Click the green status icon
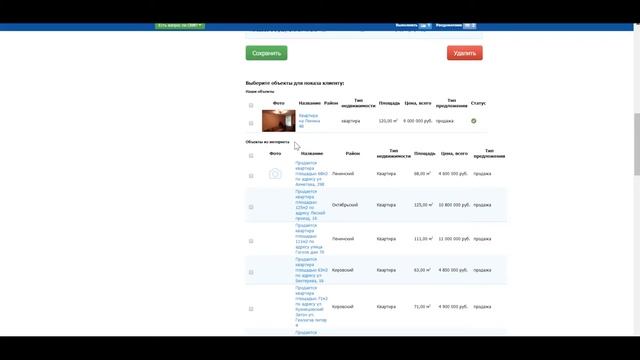Viewport: 640px width, 360px height. (x=473, y=121)
